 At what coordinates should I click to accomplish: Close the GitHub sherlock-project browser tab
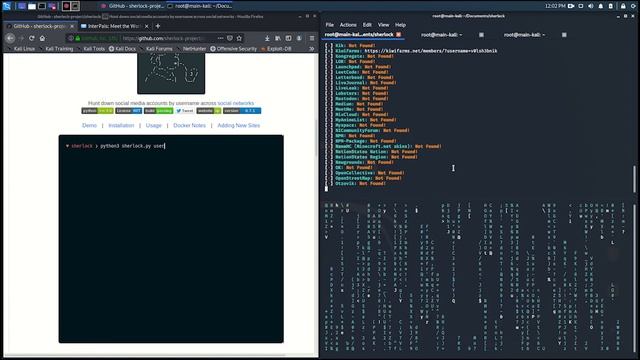coord(72,26)
